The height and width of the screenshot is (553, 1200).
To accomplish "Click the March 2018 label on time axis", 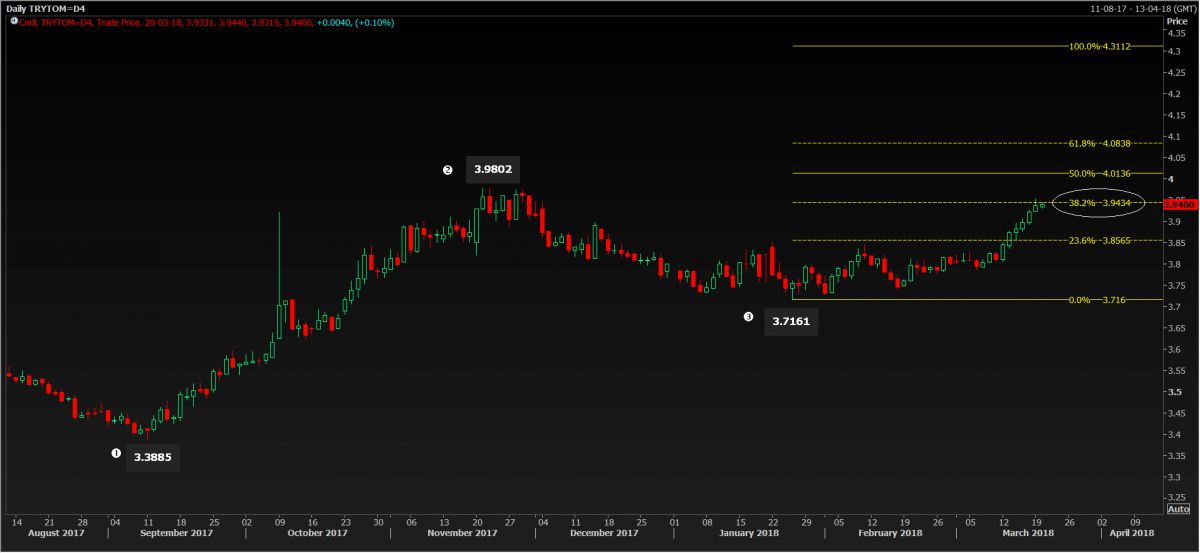I will tap(1027, 533).
